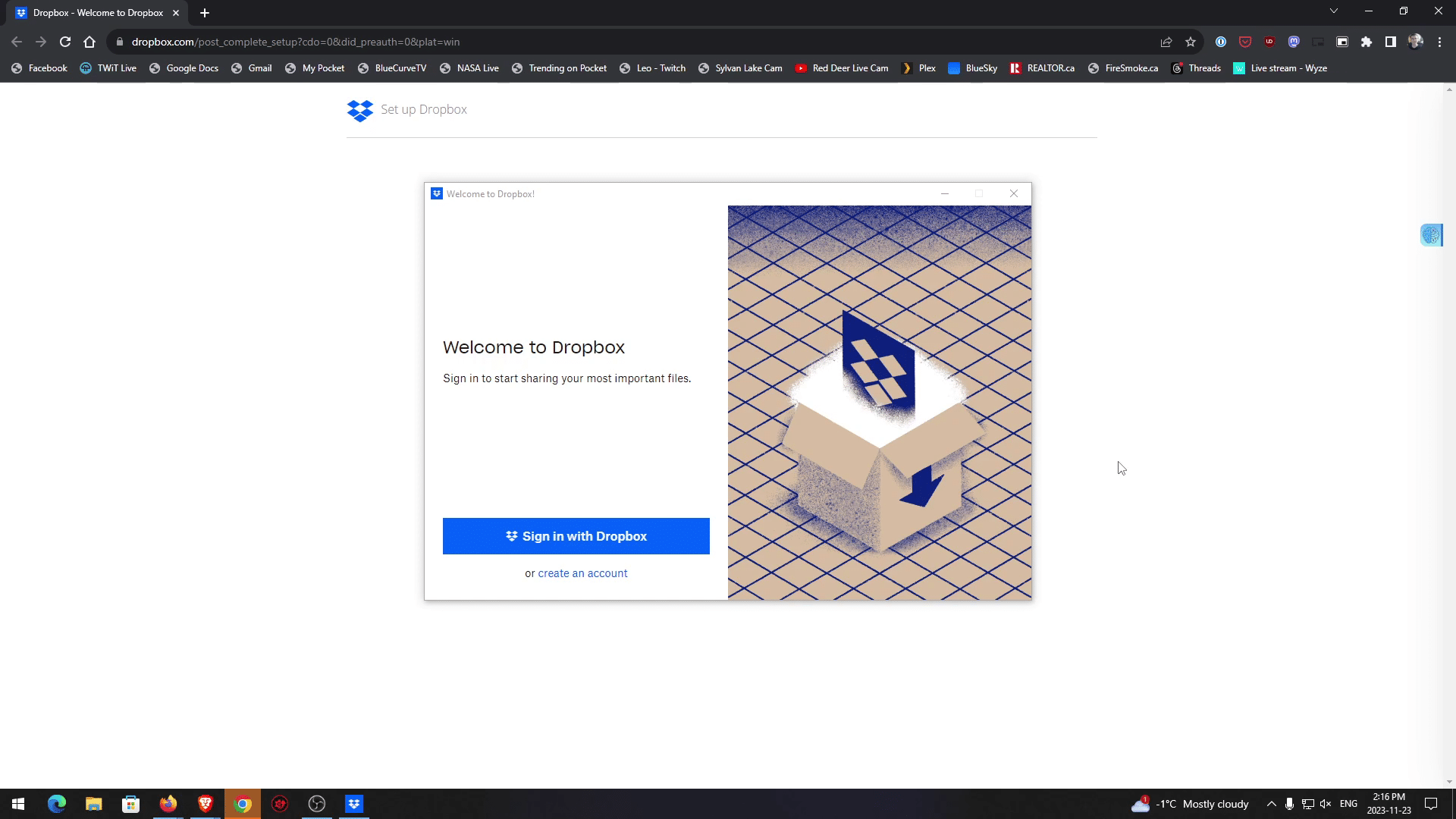Open Dropbox app from taskbar
The image size is (1456, 819).
[x=354, y=804]
